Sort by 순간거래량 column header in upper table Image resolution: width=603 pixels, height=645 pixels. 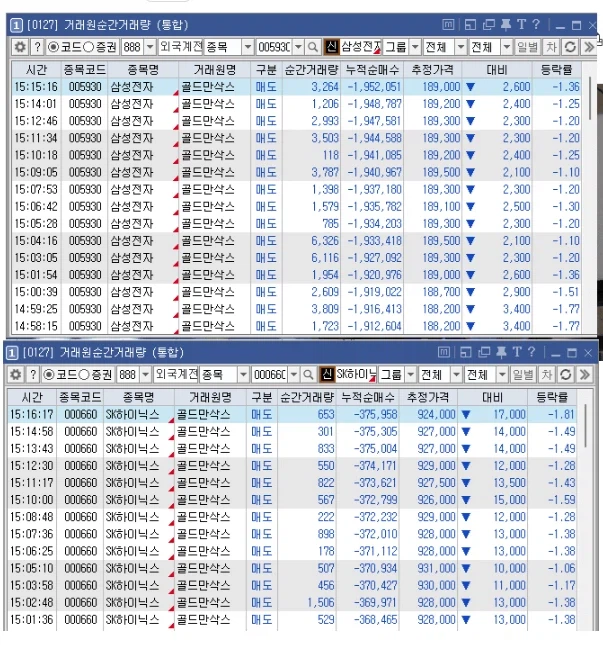(311, 70)
